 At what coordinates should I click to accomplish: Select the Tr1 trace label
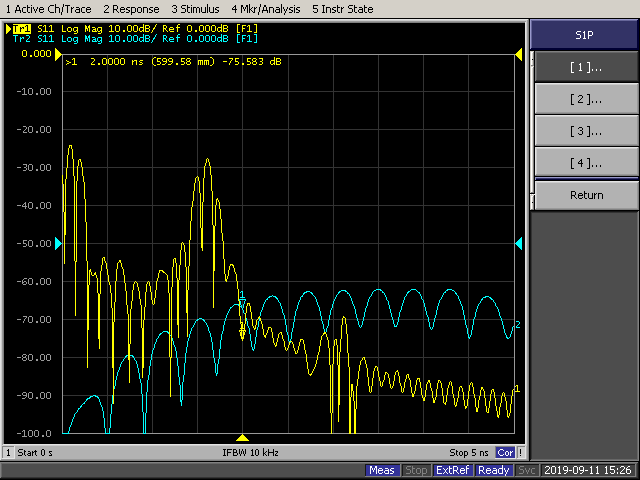pyautogui.click(x=22, y=29)
